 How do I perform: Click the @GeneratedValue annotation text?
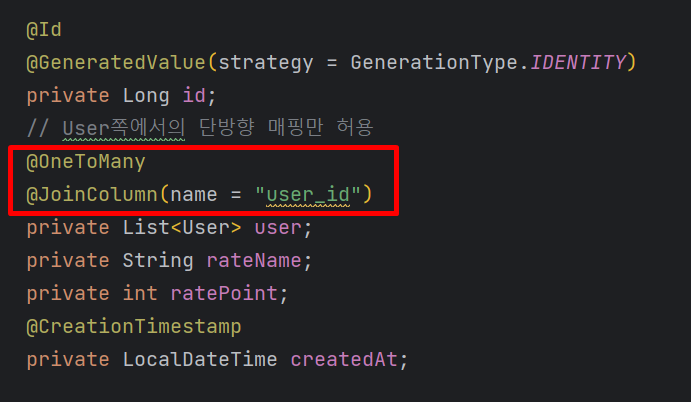coord(116,63)
